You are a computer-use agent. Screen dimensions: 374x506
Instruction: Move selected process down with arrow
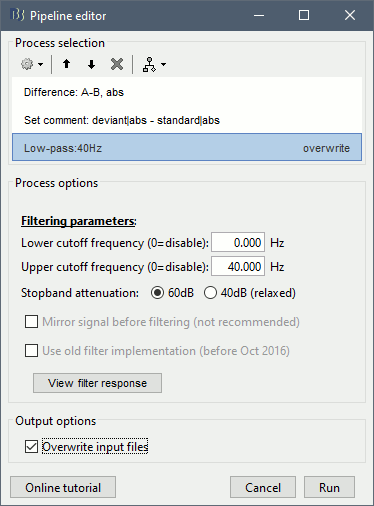[91, 64]
